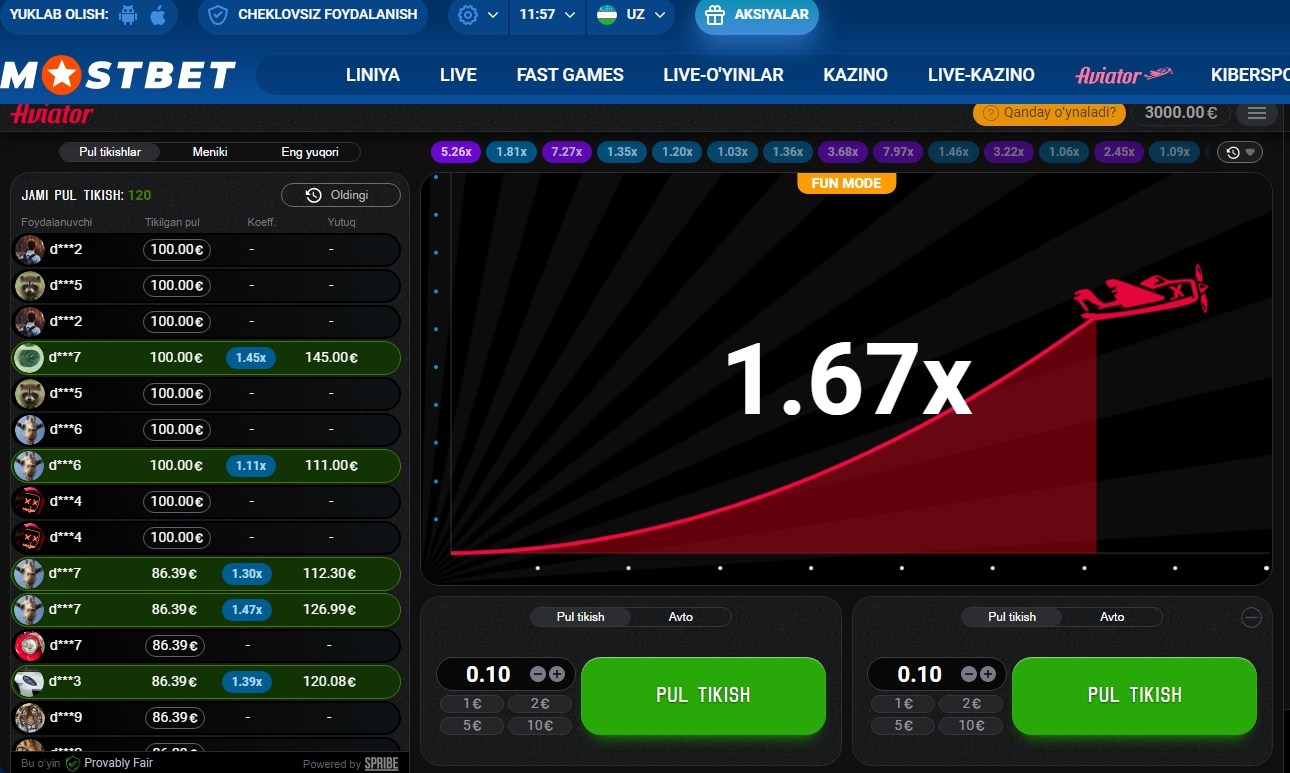The width and height of the screenshot is (1290, 773).
Task: Click the left panel bet amount field
Action: pos(489,674)
